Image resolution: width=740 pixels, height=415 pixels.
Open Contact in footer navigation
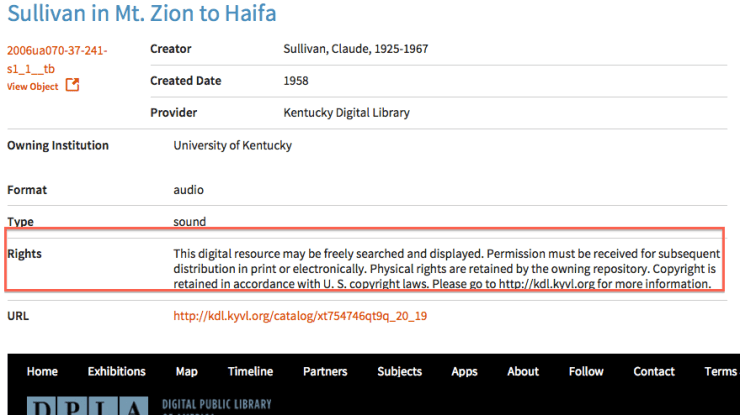654,372
